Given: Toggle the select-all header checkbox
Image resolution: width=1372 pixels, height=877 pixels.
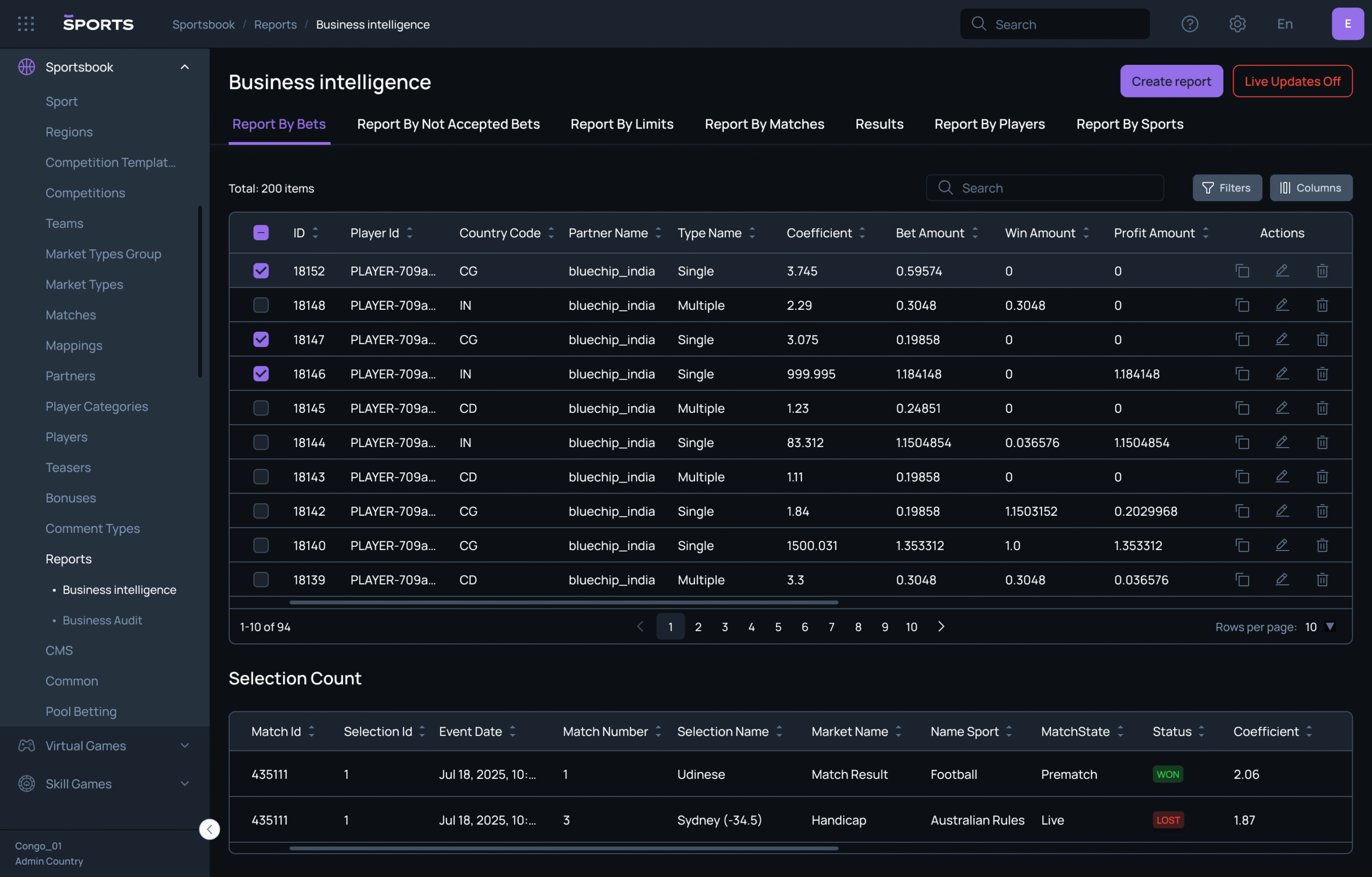Looking at the screenshot, I should pyautogui.click(x=261, y=233).
